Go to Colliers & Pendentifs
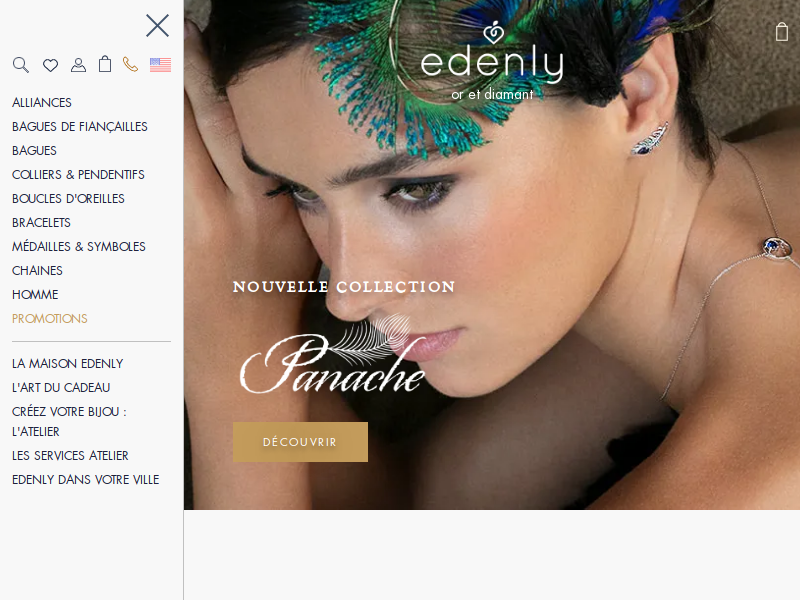This screenshot has width=800, height=600. tap(78, 174)
